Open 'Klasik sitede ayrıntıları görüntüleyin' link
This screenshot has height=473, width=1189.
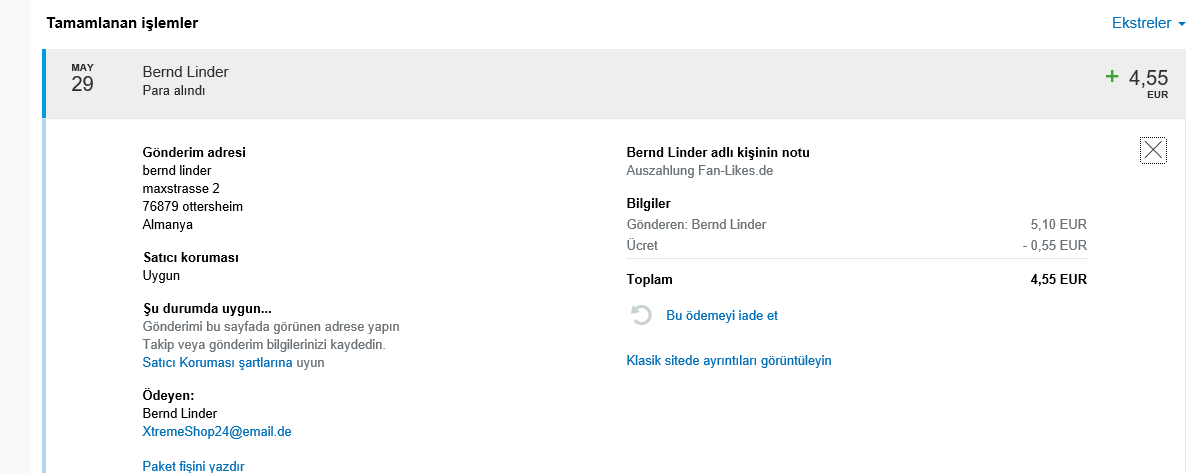click(728, 360)
